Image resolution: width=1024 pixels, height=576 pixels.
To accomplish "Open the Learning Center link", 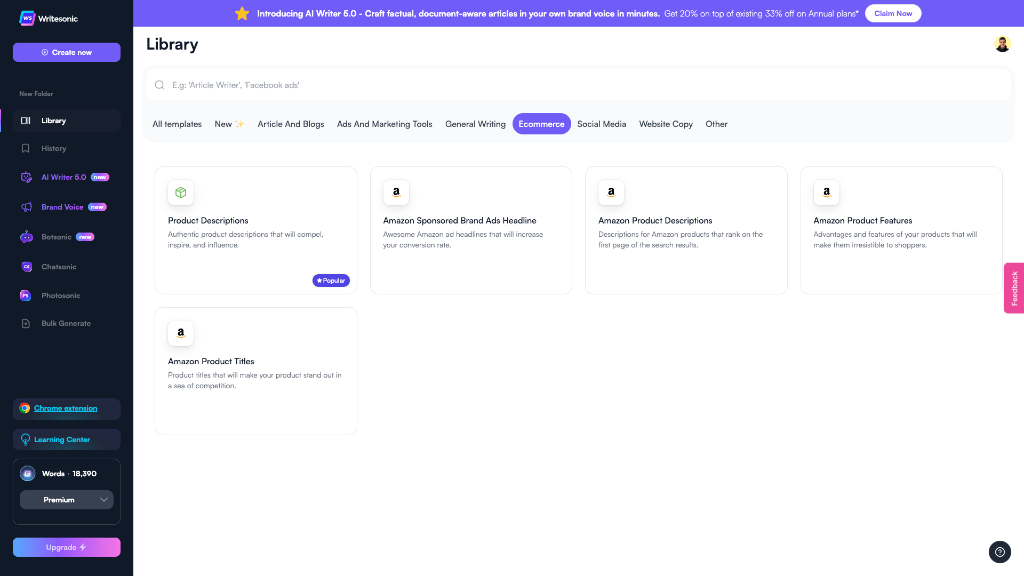I will point(62,440).
